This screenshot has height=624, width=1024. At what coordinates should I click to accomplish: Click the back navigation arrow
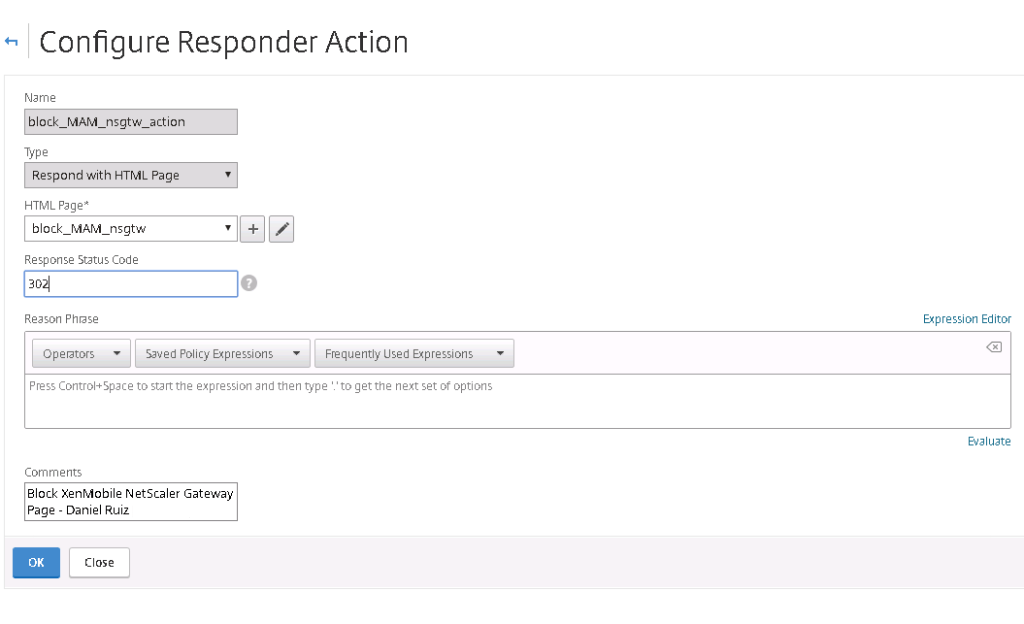[x=12, y=42]
